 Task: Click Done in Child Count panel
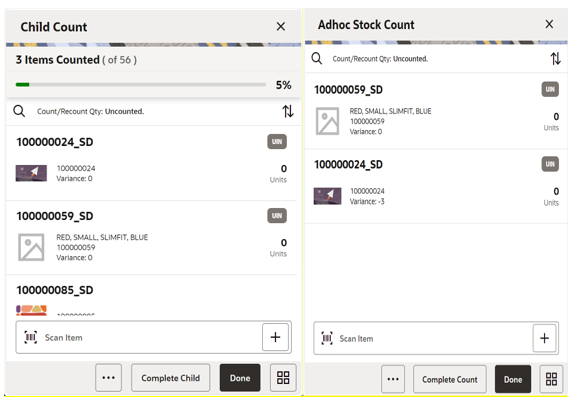point(240,378)
